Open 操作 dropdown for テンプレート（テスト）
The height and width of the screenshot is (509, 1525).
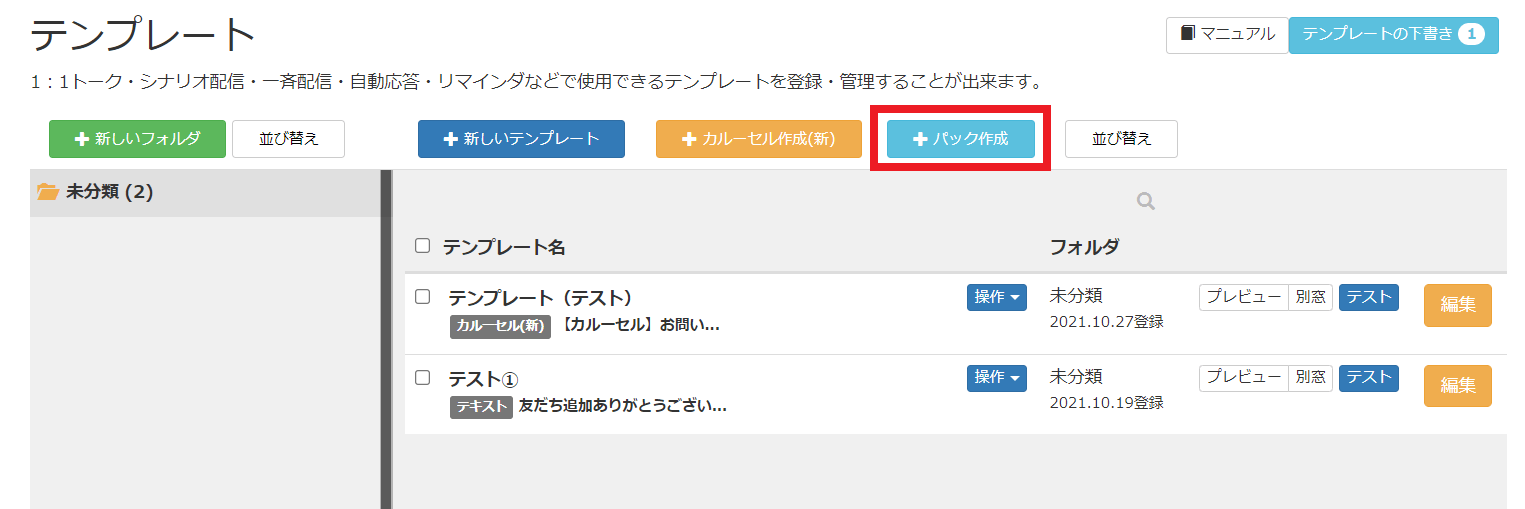pos(996,297)
